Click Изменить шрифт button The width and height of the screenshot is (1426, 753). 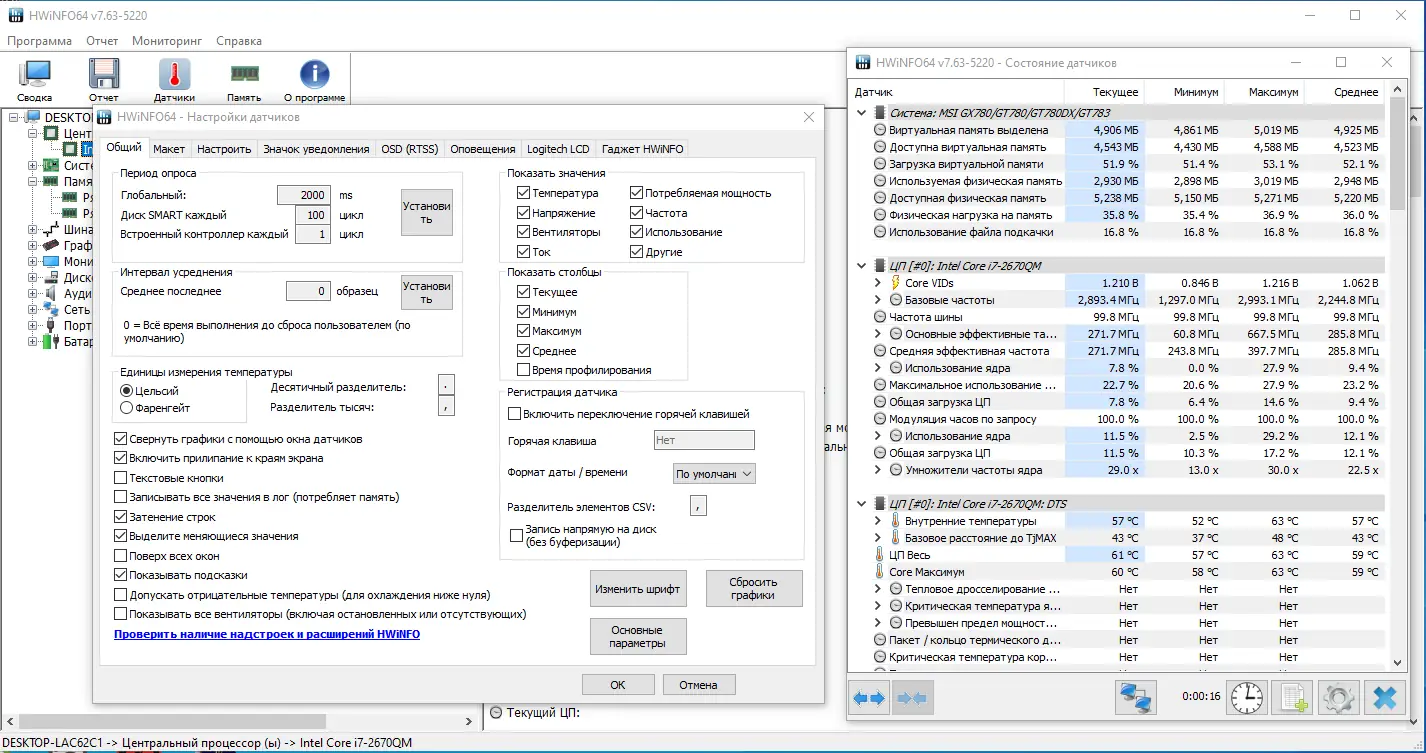point(638,589)
